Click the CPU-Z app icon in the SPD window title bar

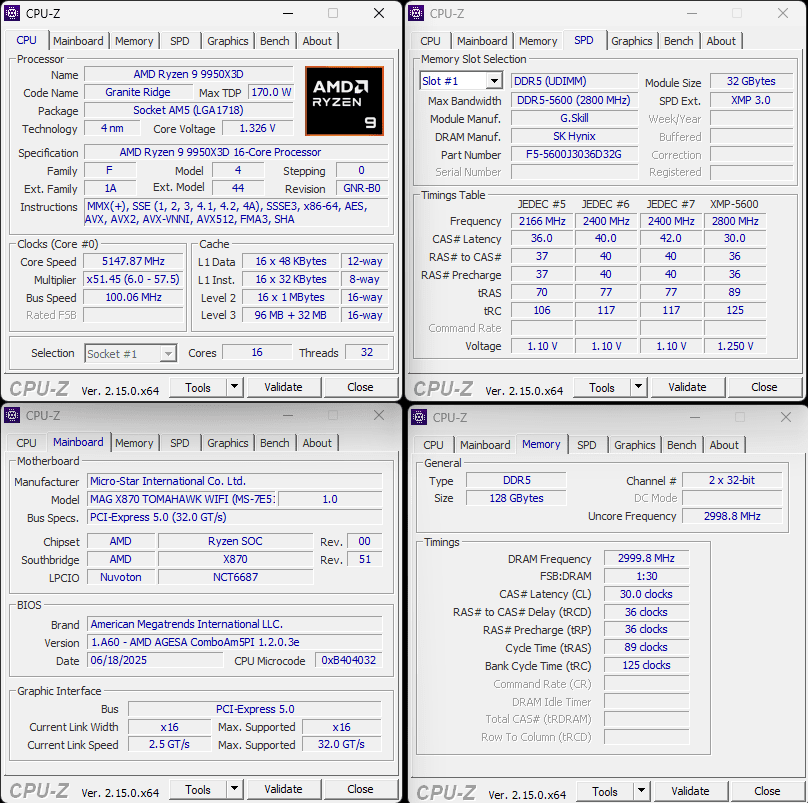(416, 13)
